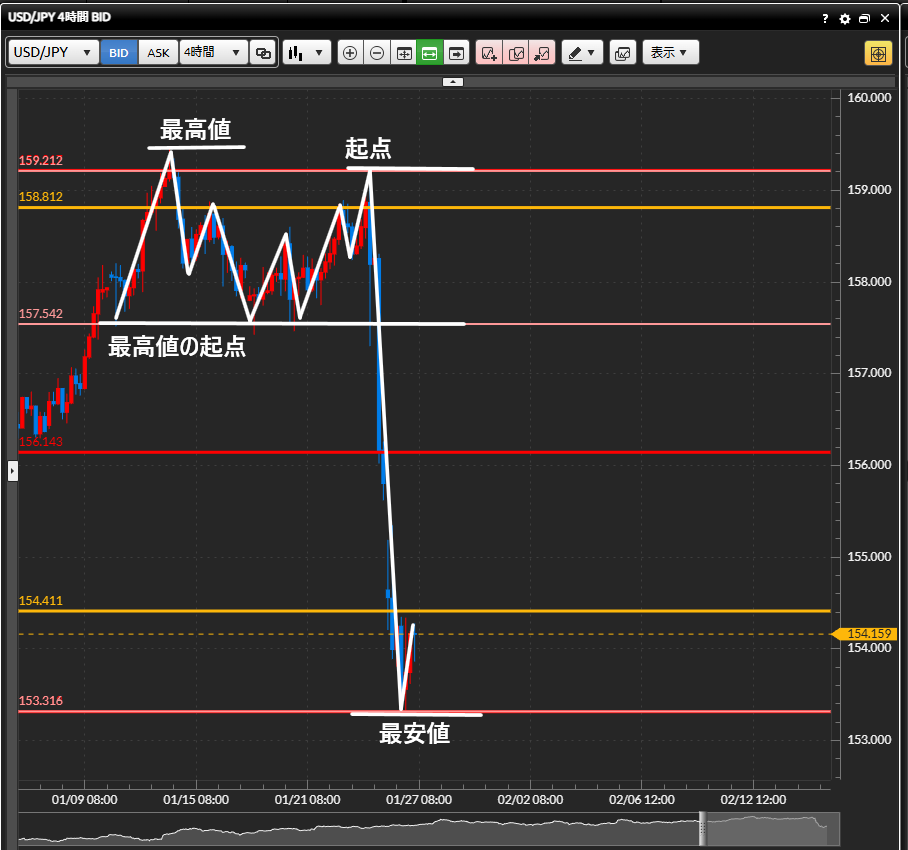Collapse the toolbar with the up arrow
This screenshot has height=850, width=908.
pyautogui.click(x=453, y=81)
